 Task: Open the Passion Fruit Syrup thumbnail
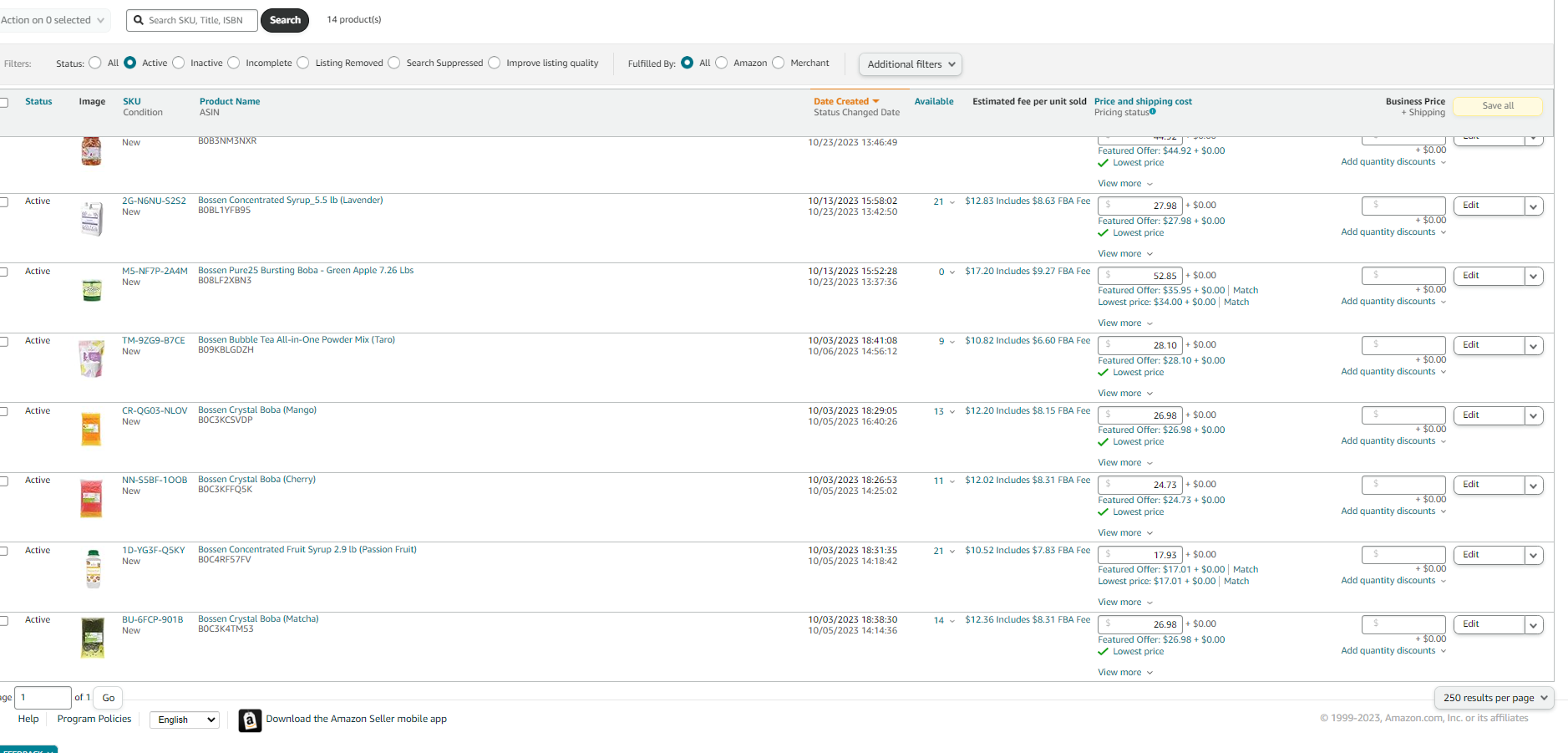[x=94, y=568]
